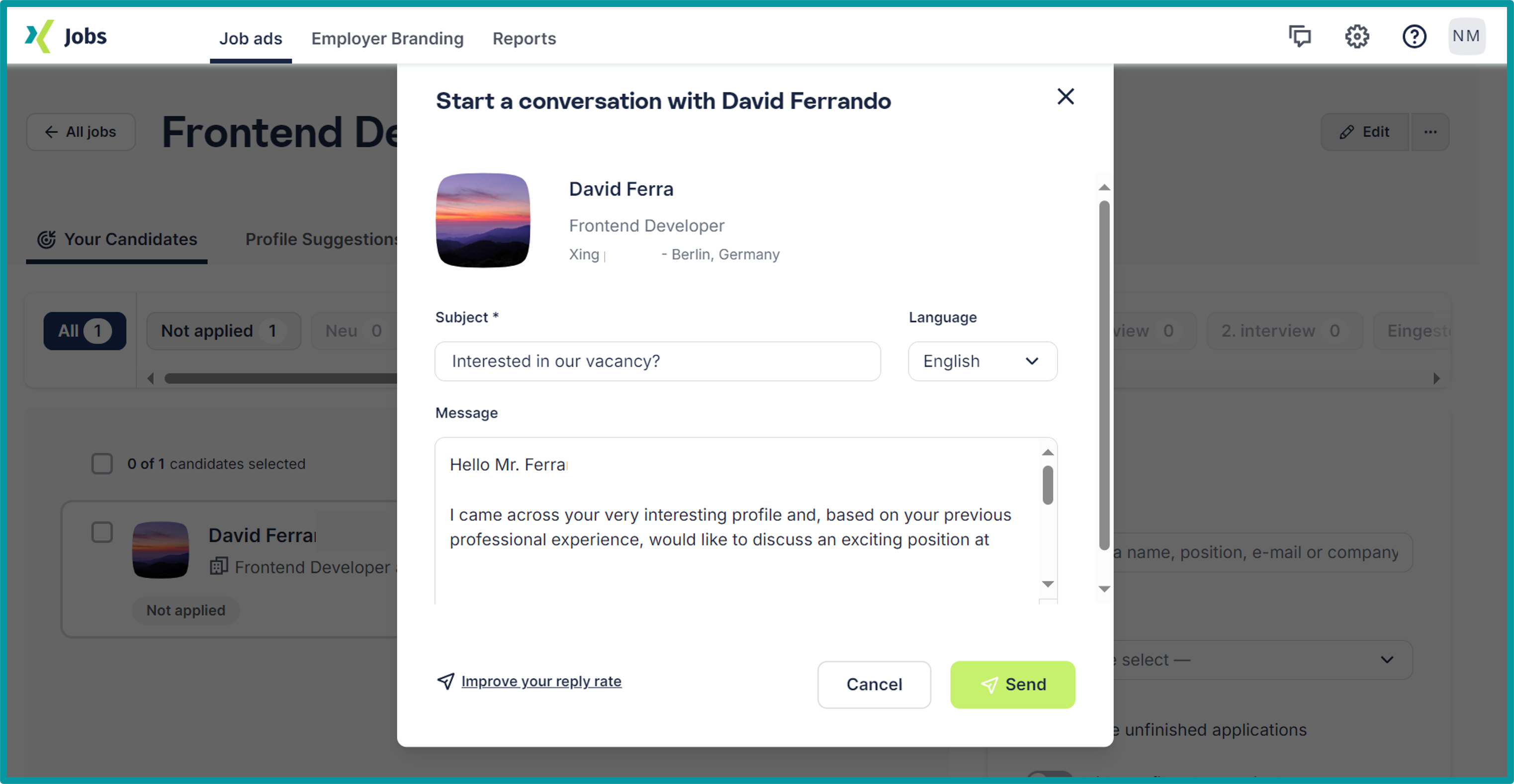Open the Reports tab
This screenshot has width=1514, height=784.
524,39
